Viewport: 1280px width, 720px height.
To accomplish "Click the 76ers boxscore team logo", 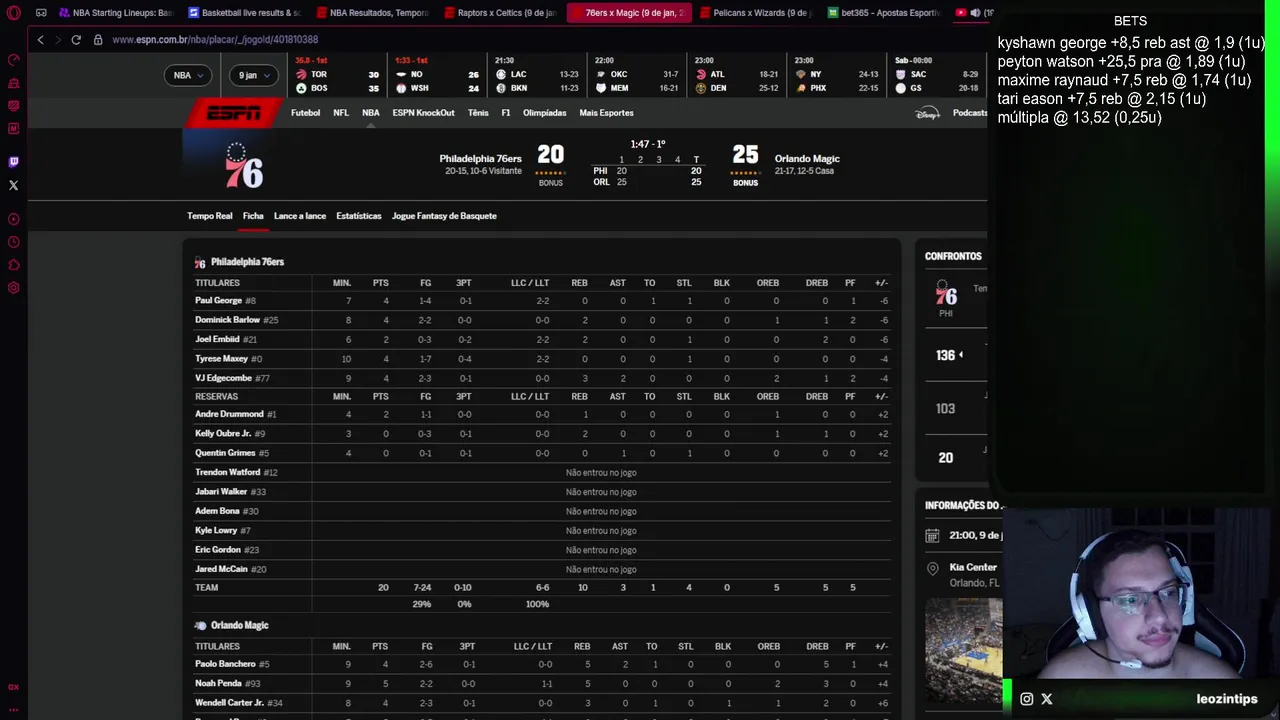I will pyautogui.click(x=200, y=262).
